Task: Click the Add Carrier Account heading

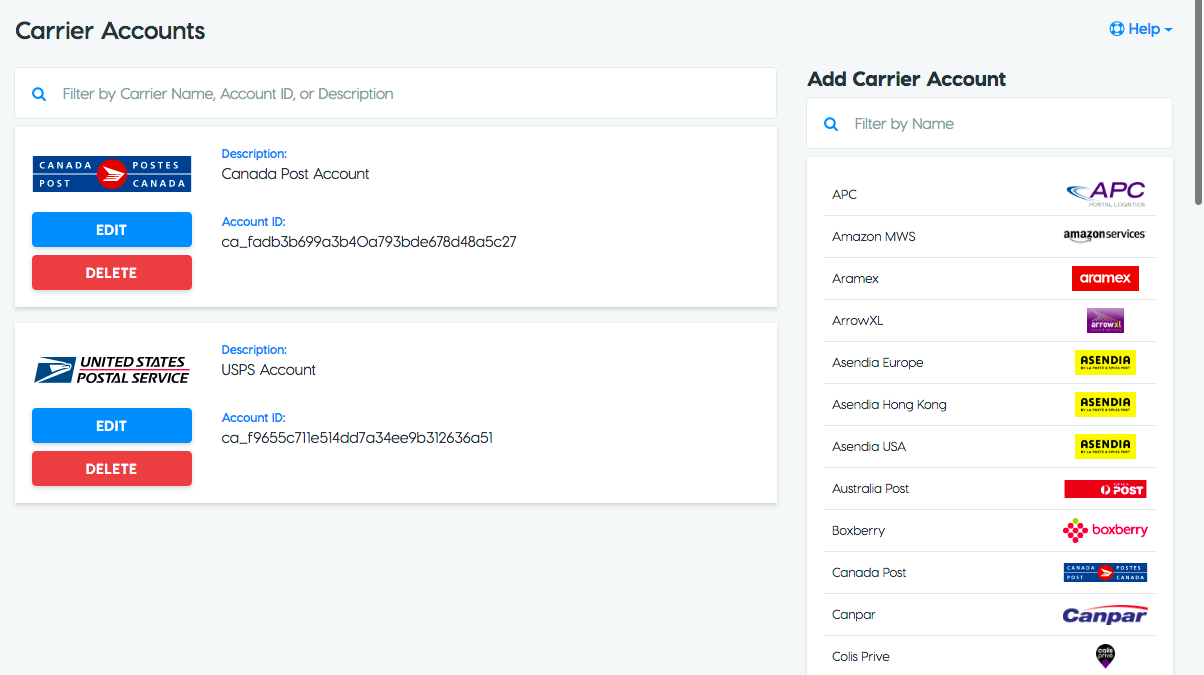Action: (907, 79)
